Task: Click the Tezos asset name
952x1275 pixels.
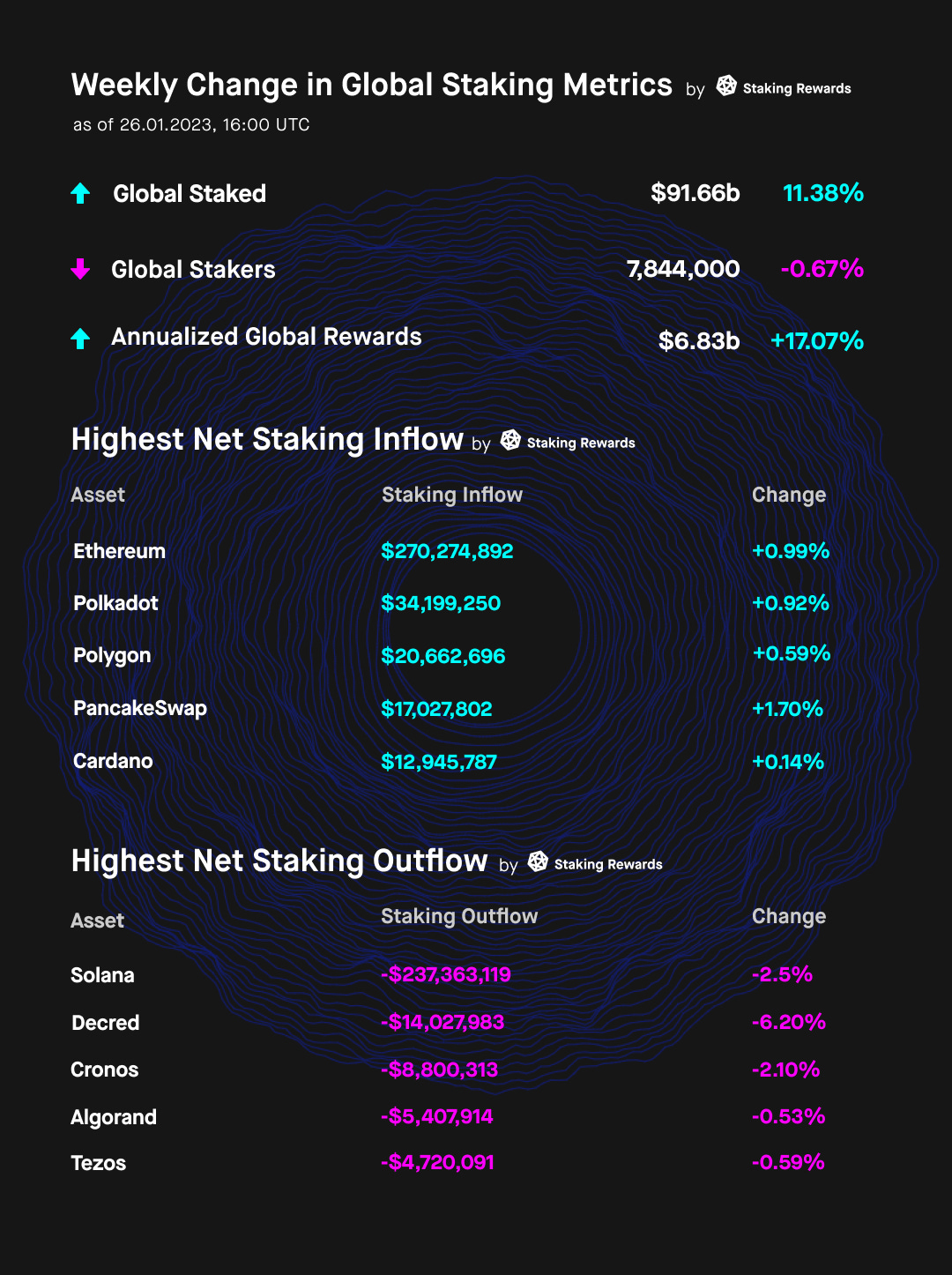Action: click(x=99, y=1163)
